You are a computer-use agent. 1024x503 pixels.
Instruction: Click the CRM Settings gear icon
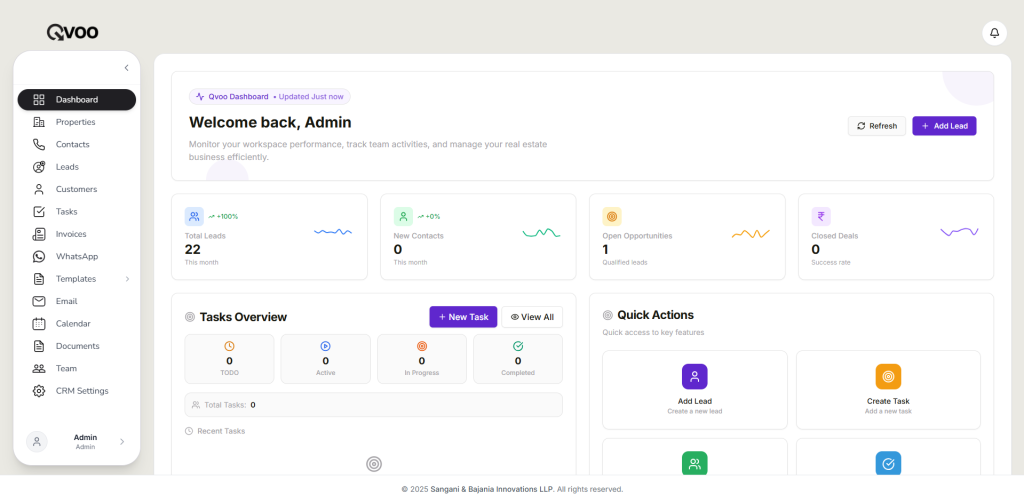pyautogui.click(x=39, y=391)
